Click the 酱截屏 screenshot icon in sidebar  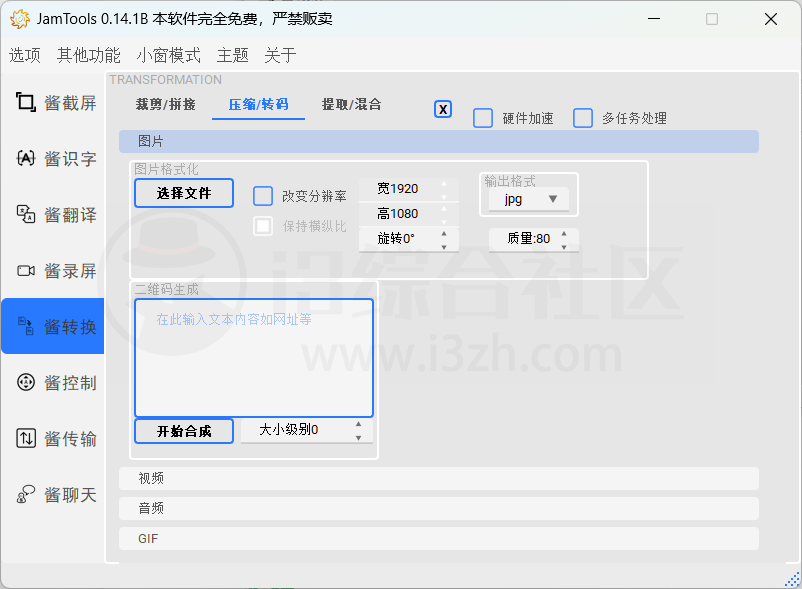point(26,102)
